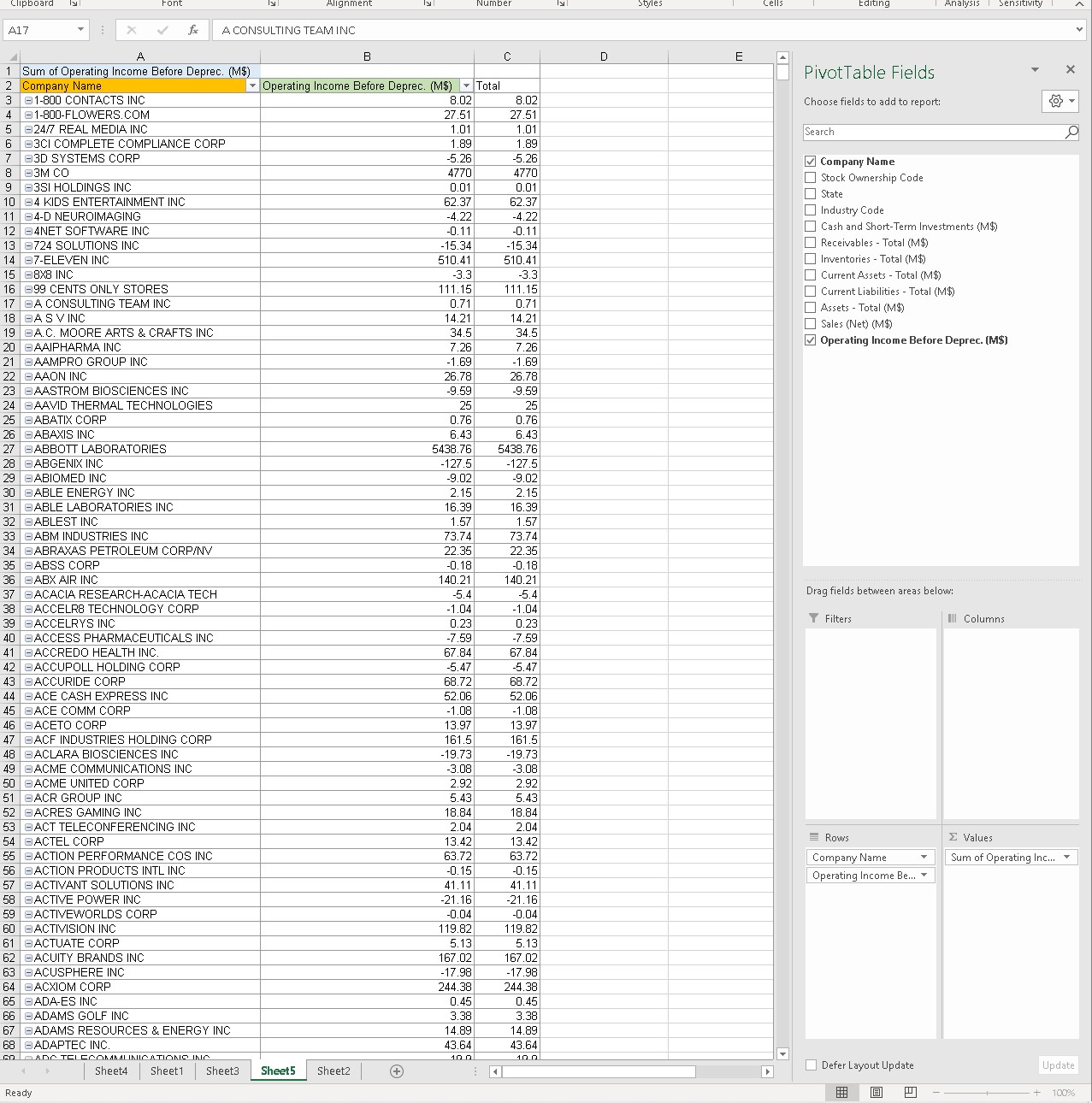Image resolution: width=1092 pixels, height=1103 pixels.
Task: Open PivotTable Fields Tools gear menu
Action: [x=1060, y=101]
